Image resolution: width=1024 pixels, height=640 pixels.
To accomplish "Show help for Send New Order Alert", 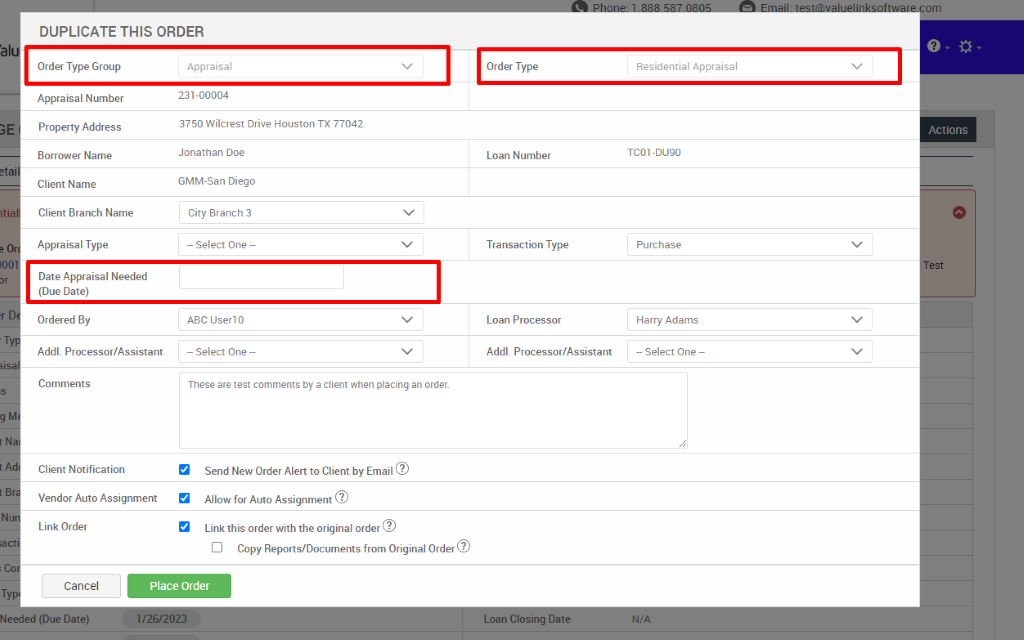I will pyautogui.click(x=403, y=469).
